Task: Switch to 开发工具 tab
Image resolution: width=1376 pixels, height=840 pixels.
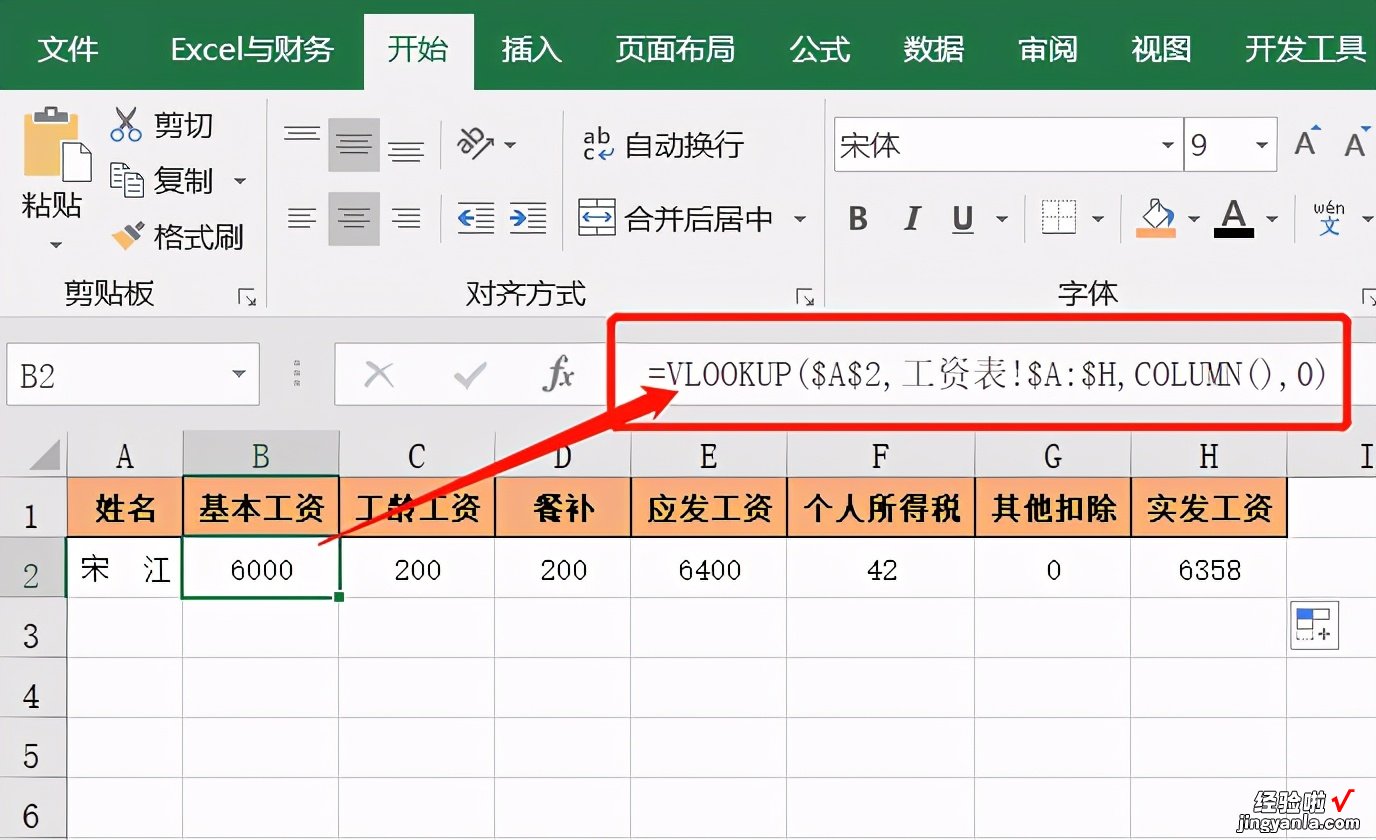Action: [1305, 49]
